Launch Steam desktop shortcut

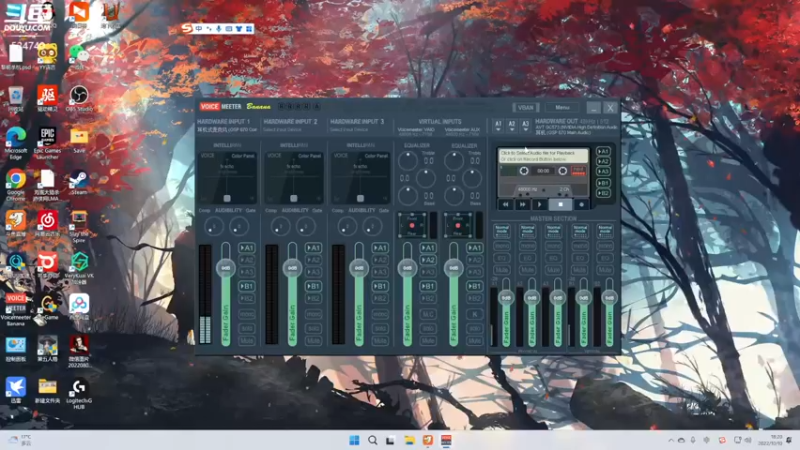[x=79, y=182]
